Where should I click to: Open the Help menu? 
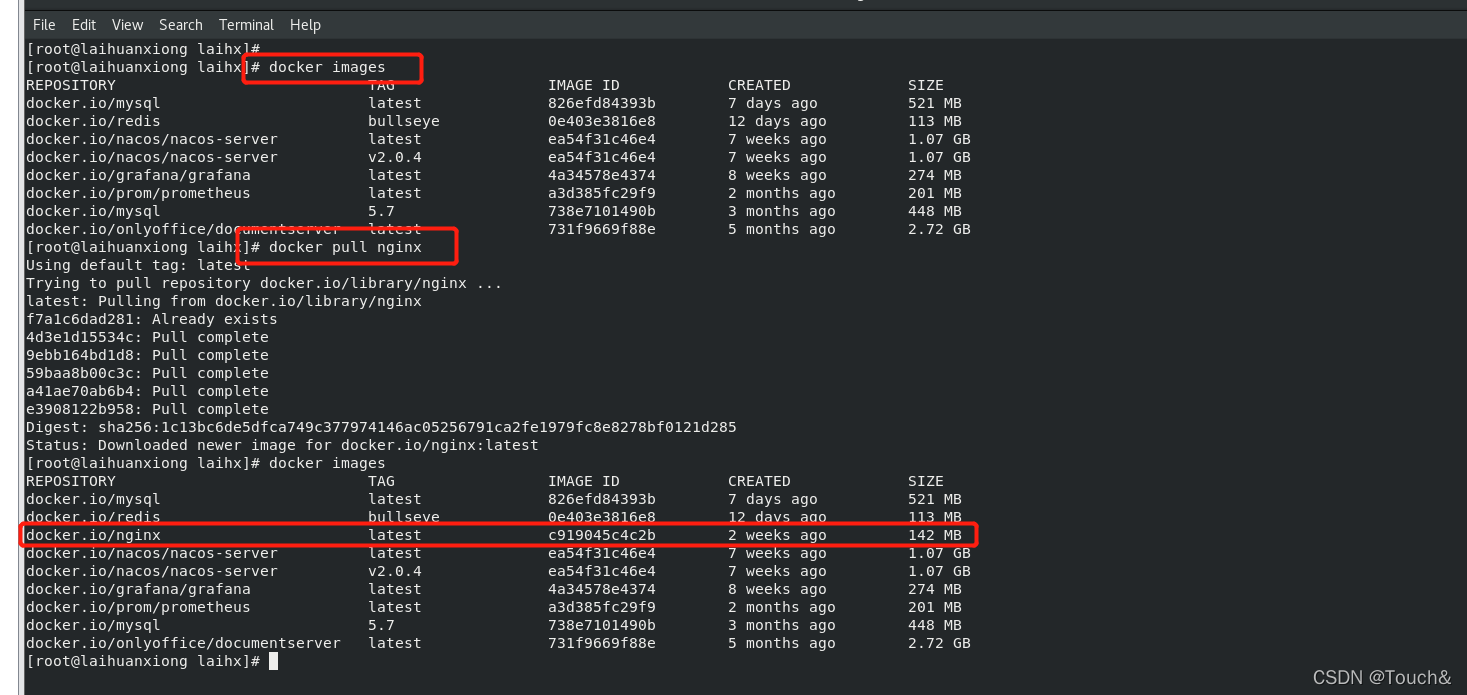pos(306,25)
